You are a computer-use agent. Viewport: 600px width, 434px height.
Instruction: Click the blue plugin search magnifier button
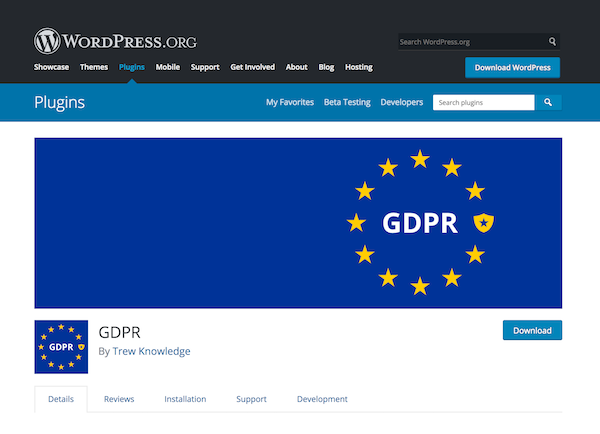[548, 103]
